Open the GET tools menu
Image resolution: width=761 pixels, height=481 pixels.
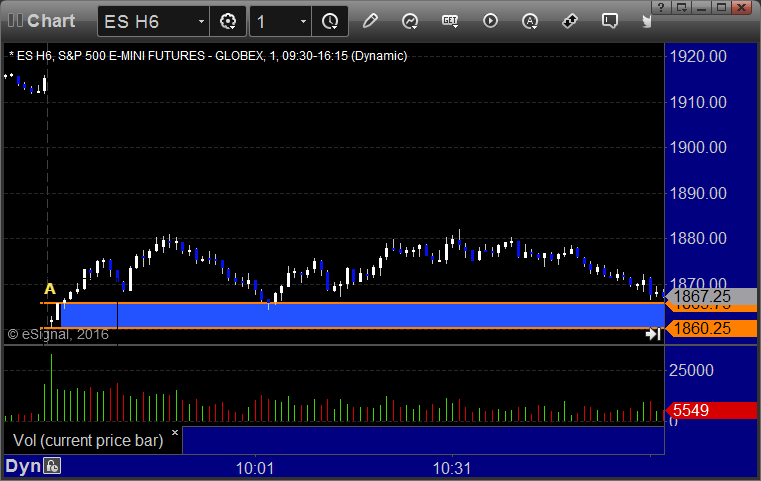tap(450, 21)
